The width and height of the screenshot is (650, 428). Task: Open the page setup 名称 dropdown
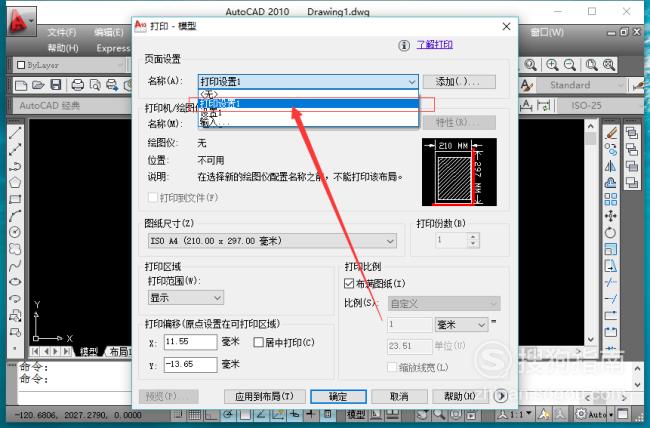coord(308,82)
